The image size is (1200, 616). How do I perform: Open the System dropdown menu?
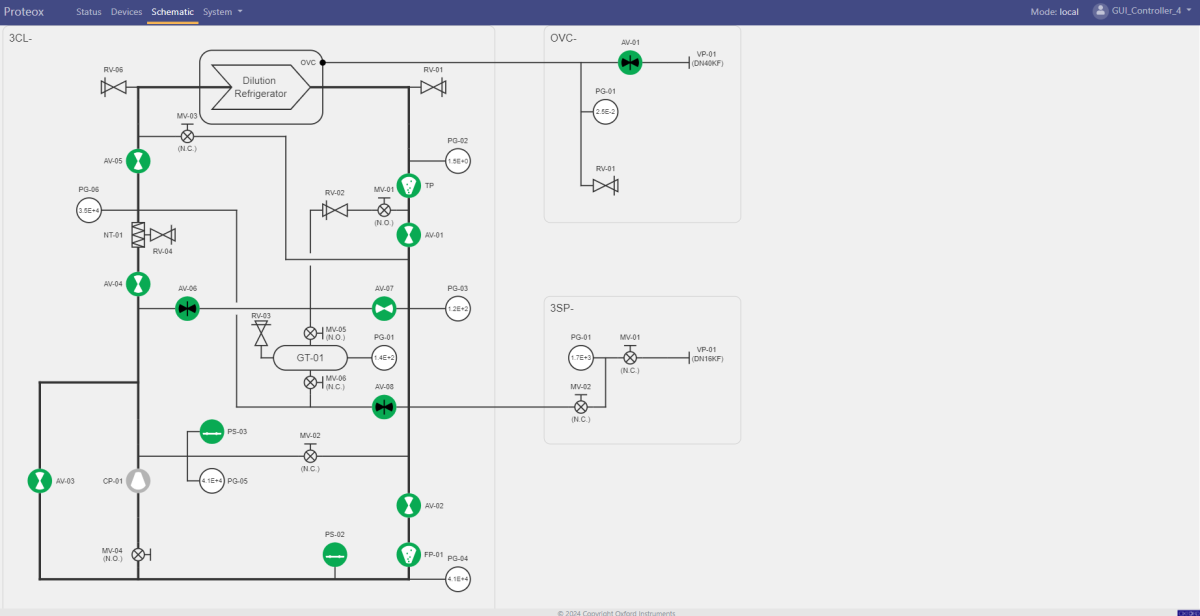pos(222,12)
